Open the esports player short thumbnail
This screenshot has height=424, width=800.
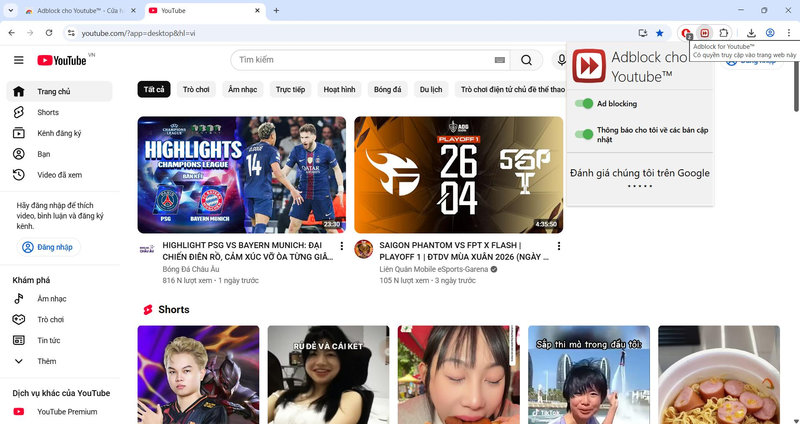click(198, 375)
